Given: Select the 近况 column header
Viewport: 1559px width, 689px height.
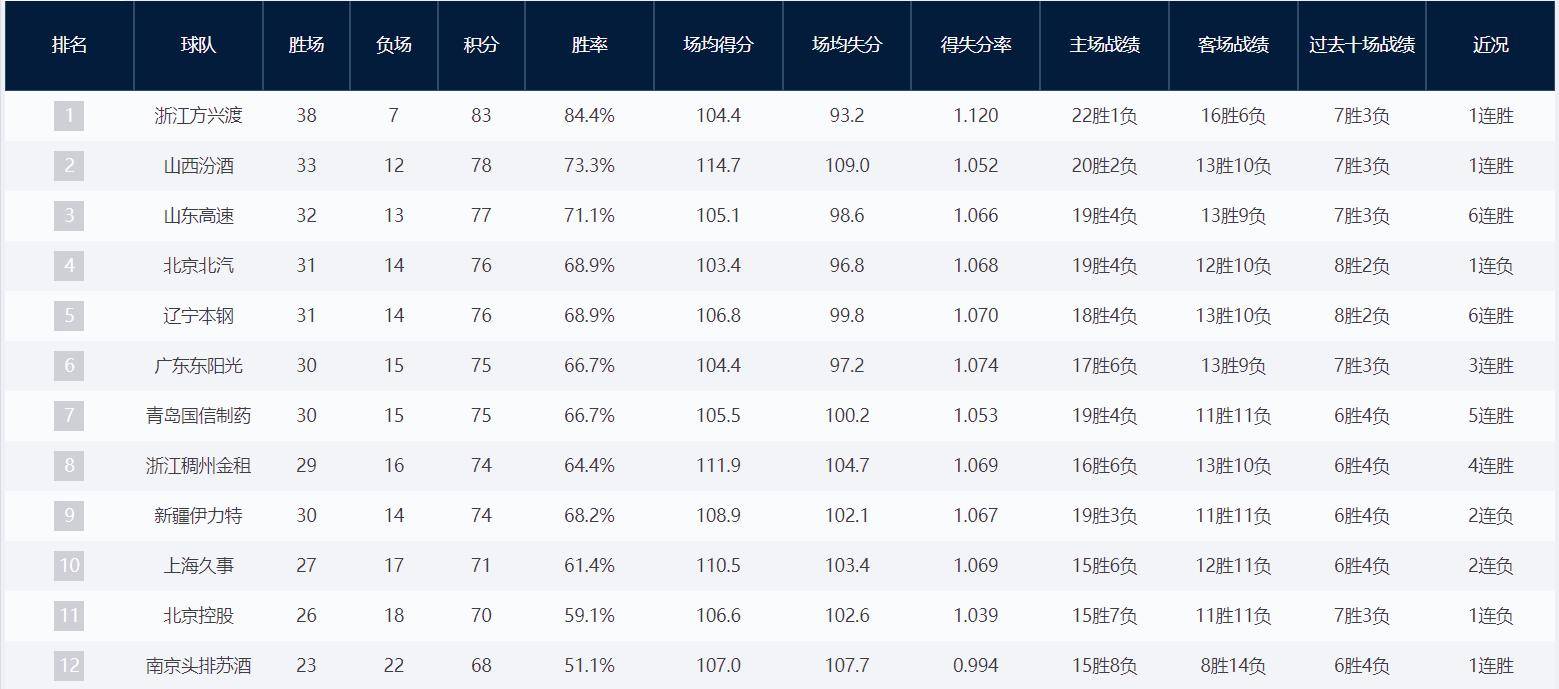Looking at the screenshot, I should (x=1491, y=46).
